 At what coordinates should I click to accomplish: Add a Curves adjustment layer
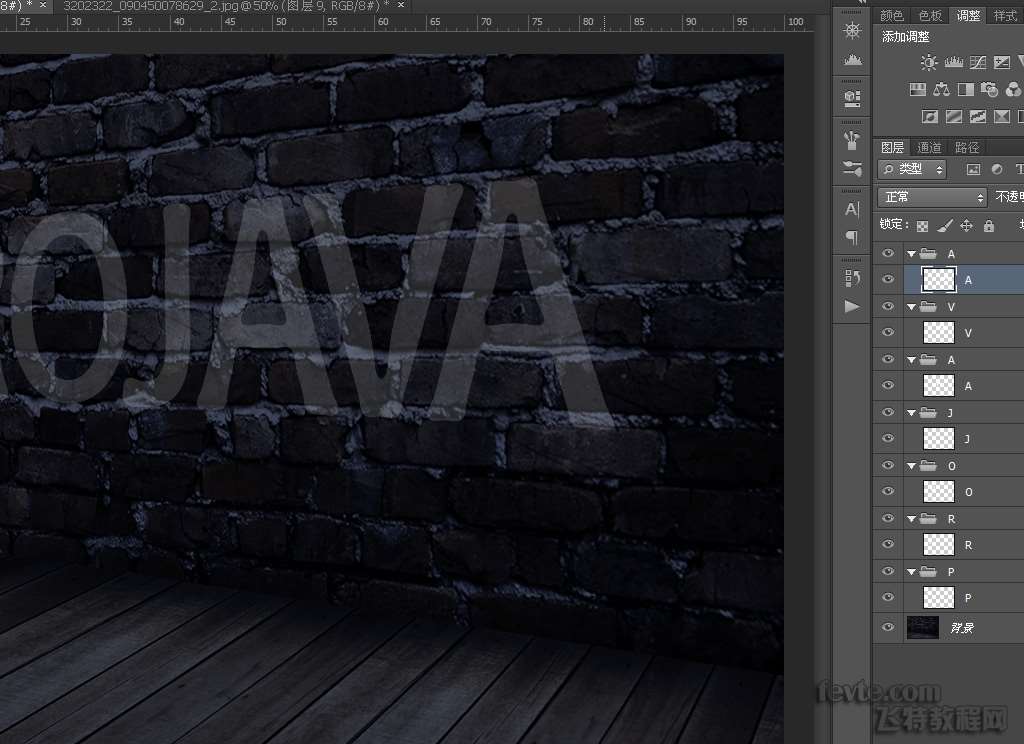tap(977, 63)
